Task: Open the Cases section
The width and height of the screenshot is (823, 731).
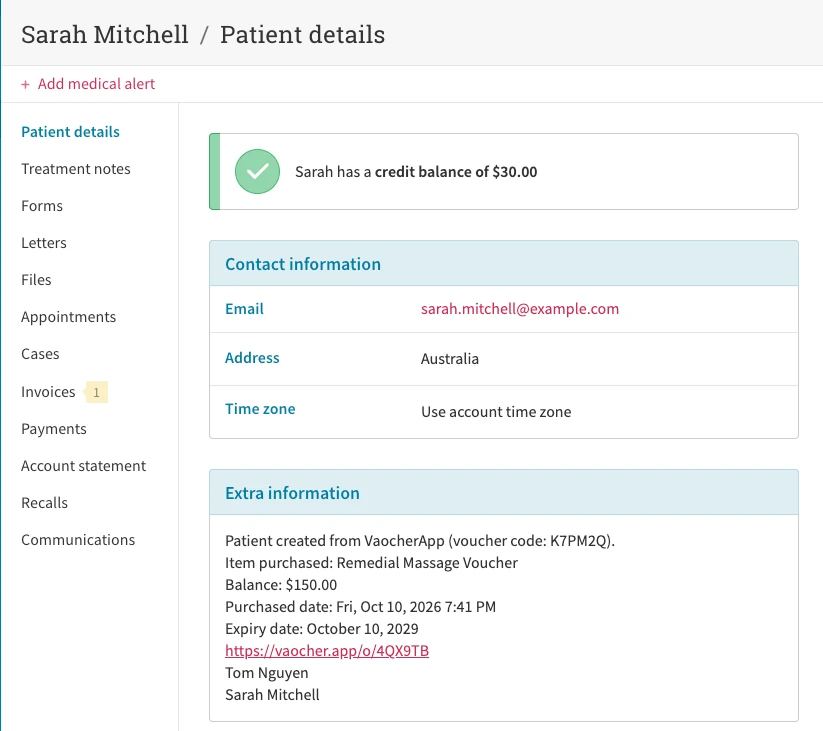Action: 40,354
